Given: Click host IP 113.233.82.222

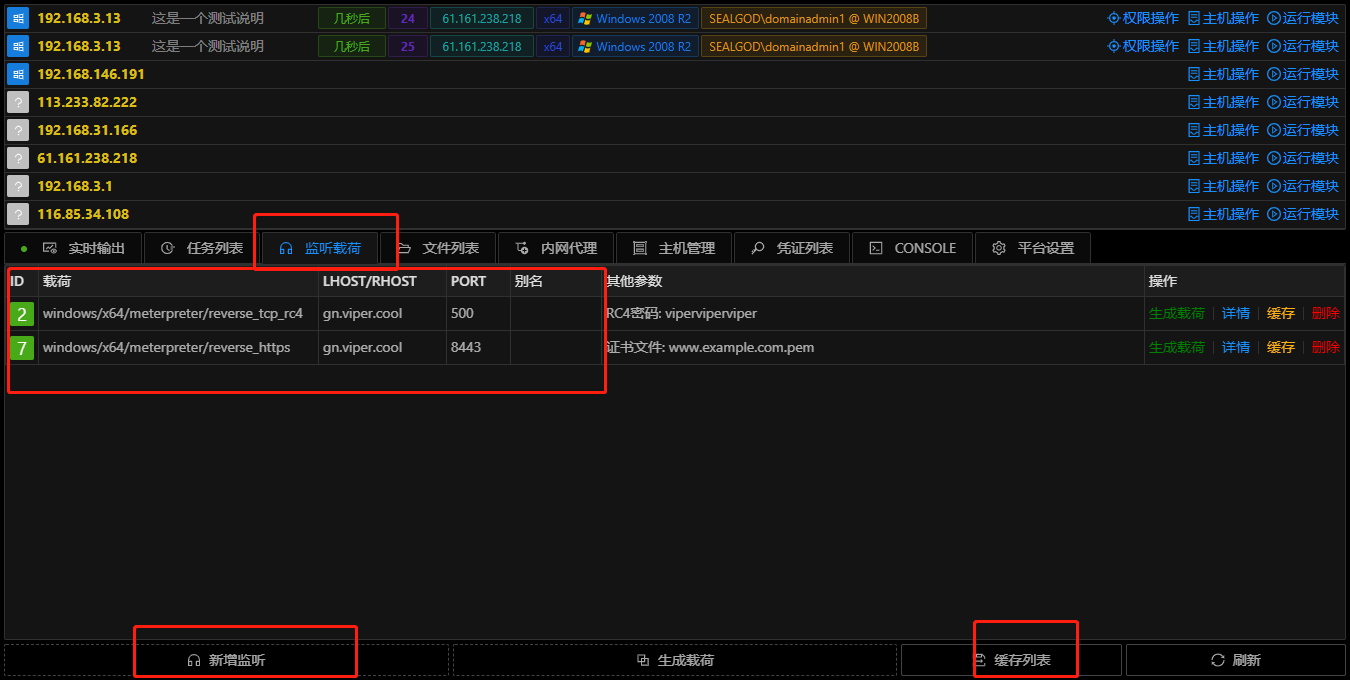Looking at the screenshot, I should point(87,102).
